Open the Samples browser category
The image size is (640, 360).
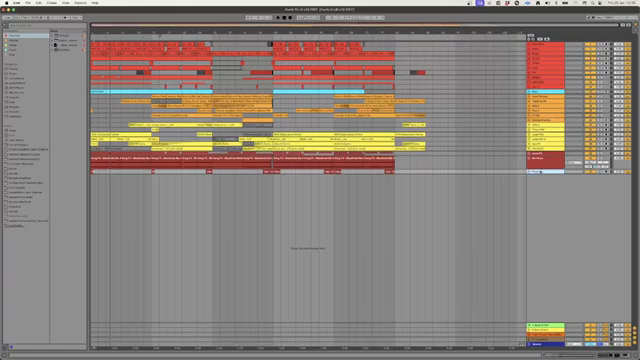(x=14, y=107)
